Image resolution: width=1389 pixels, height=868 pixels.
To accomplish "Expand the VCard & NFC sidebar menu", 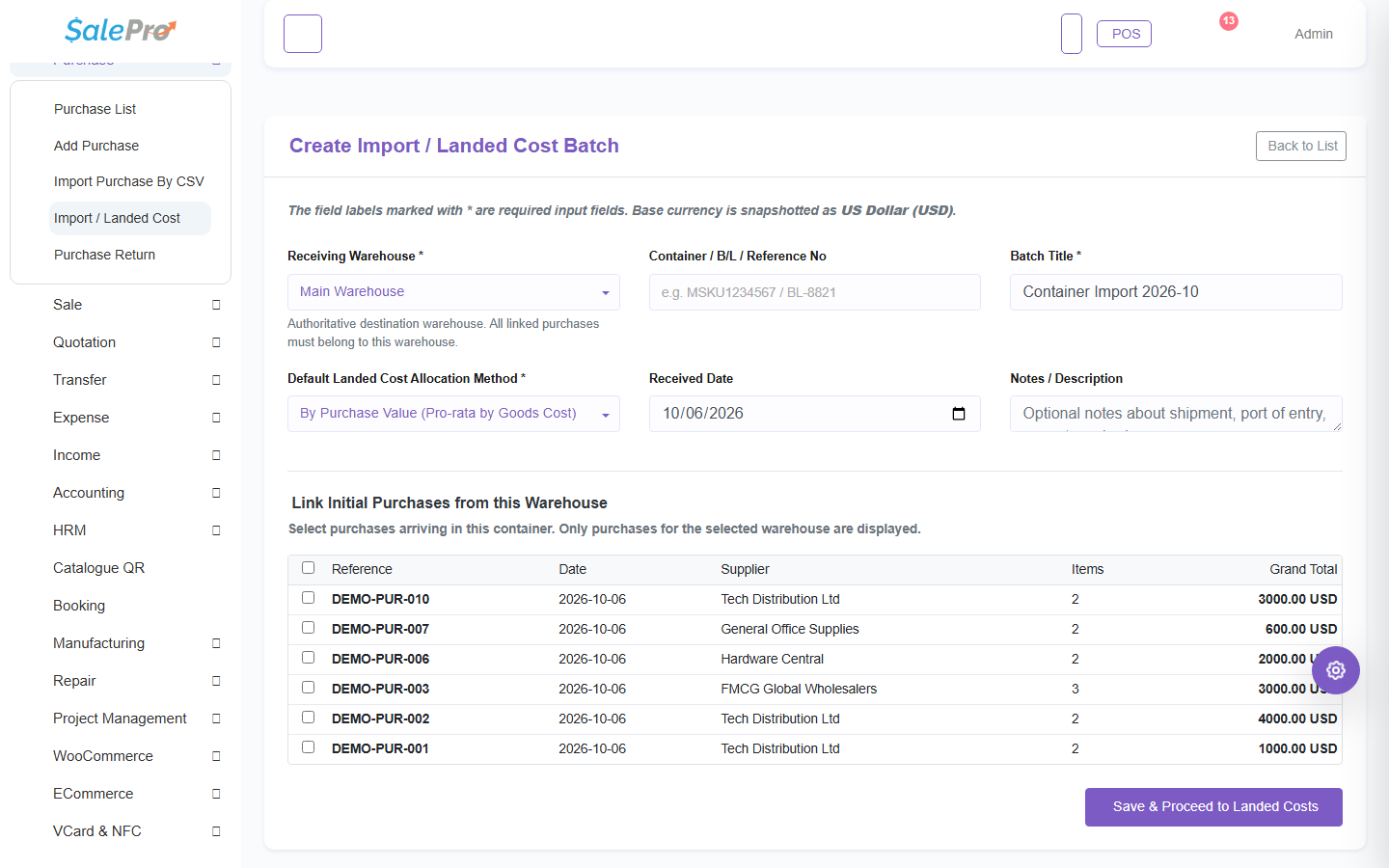I will (x=121, y=831).
